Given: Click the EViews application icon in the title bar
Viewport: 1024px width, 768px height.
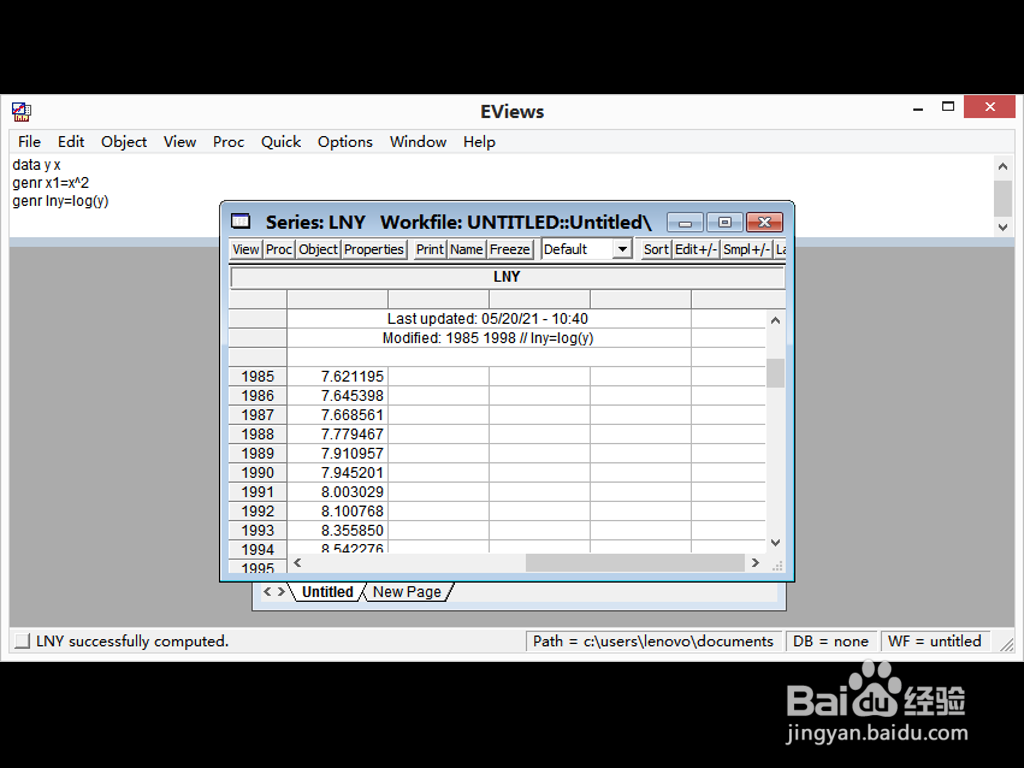Looking at the screenshot, I should [x=21, y=112].
